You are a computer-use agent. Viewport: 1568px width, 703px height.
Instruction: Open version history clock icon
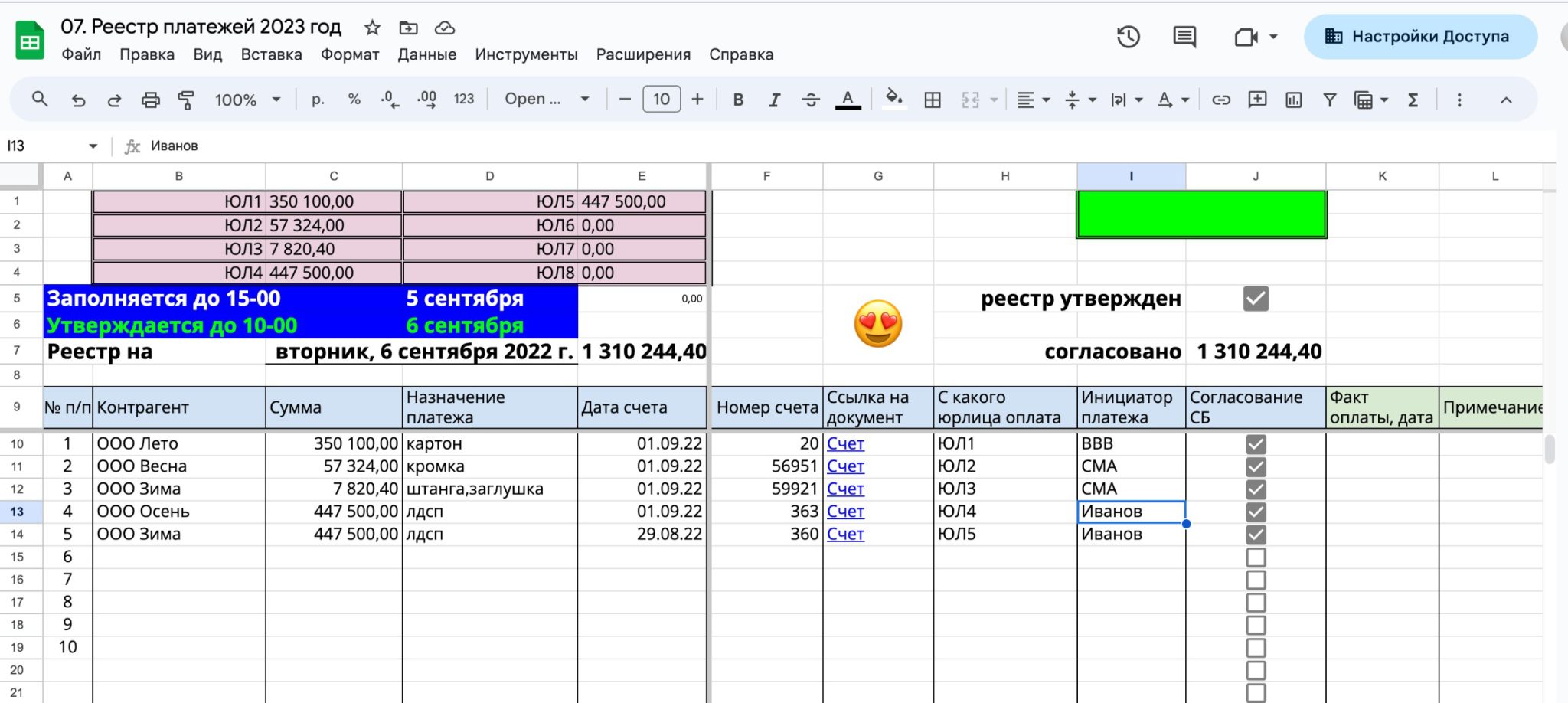pyautogui.click(x=1128, y=37)
